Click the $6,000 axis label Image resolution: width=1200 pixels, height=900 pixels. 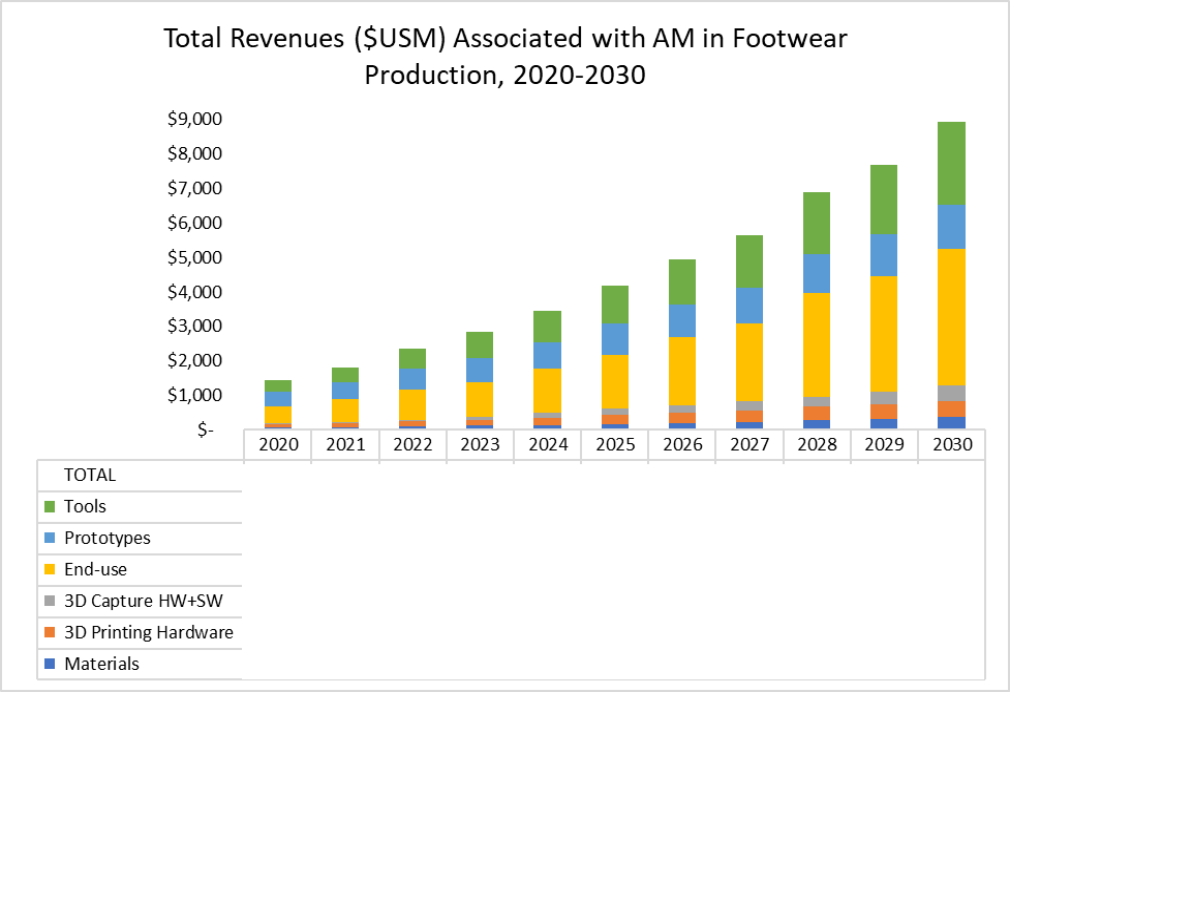click(195, 223)
